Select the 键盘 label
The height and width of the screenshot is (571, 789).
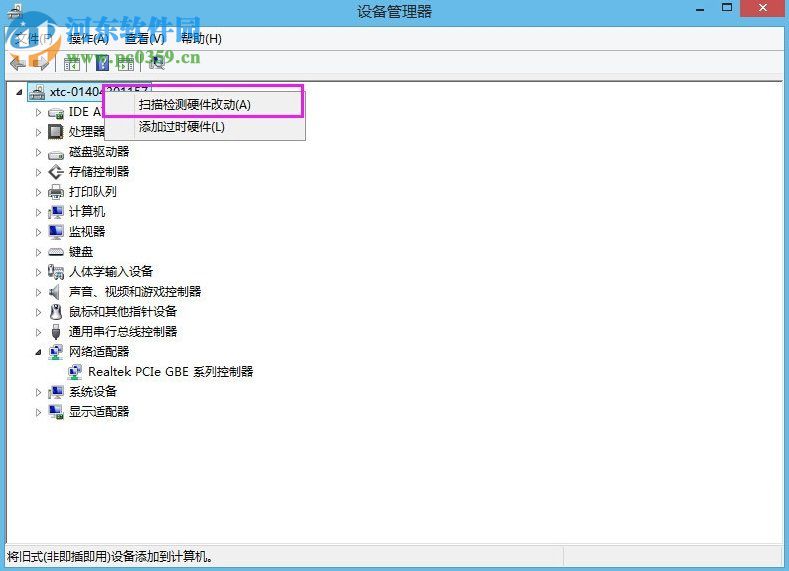point(81,252)
